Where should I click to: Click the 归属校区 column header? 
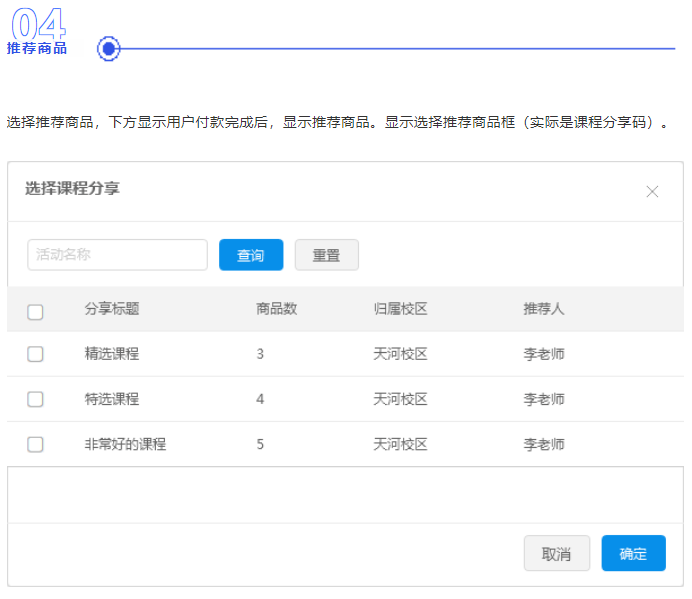[400, 309]
